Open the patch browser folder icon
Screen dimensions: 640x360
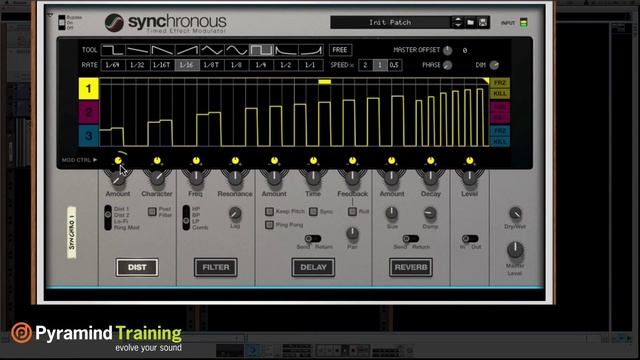[471, 22]
